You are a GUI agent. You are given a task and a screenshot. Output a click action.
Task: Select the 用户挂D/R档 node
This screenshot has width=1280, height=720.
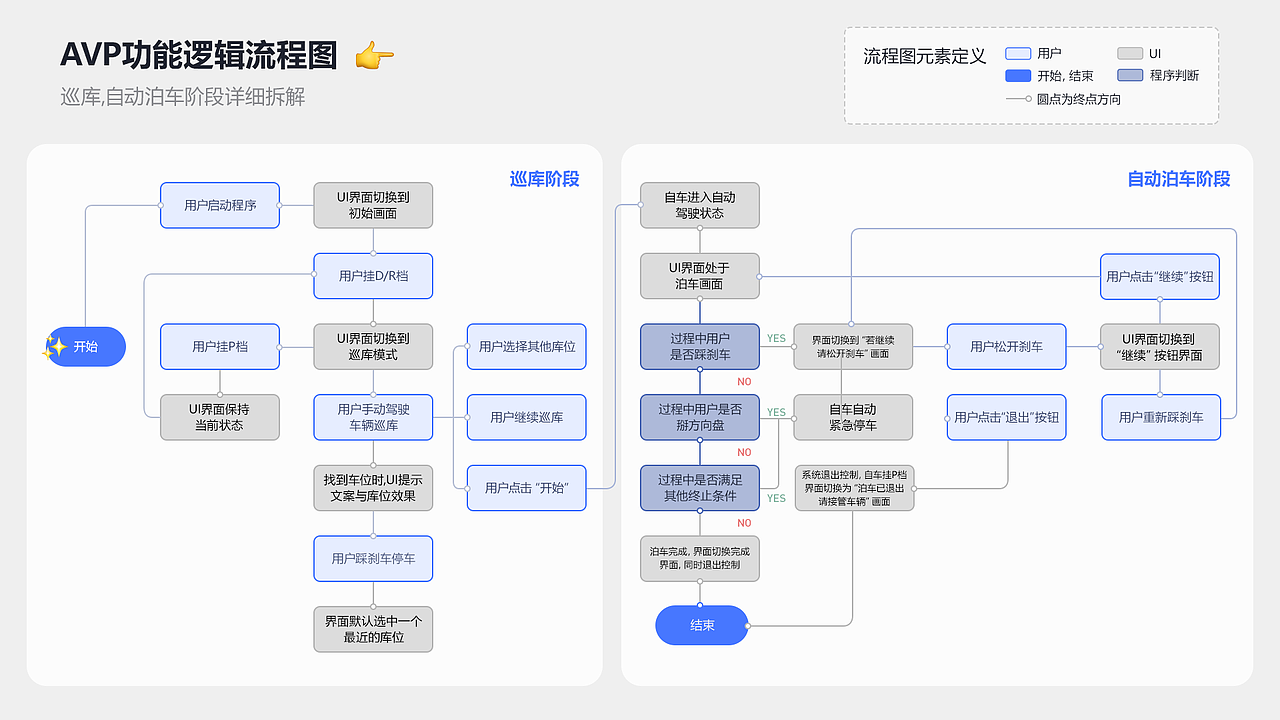tap(373, 276)
